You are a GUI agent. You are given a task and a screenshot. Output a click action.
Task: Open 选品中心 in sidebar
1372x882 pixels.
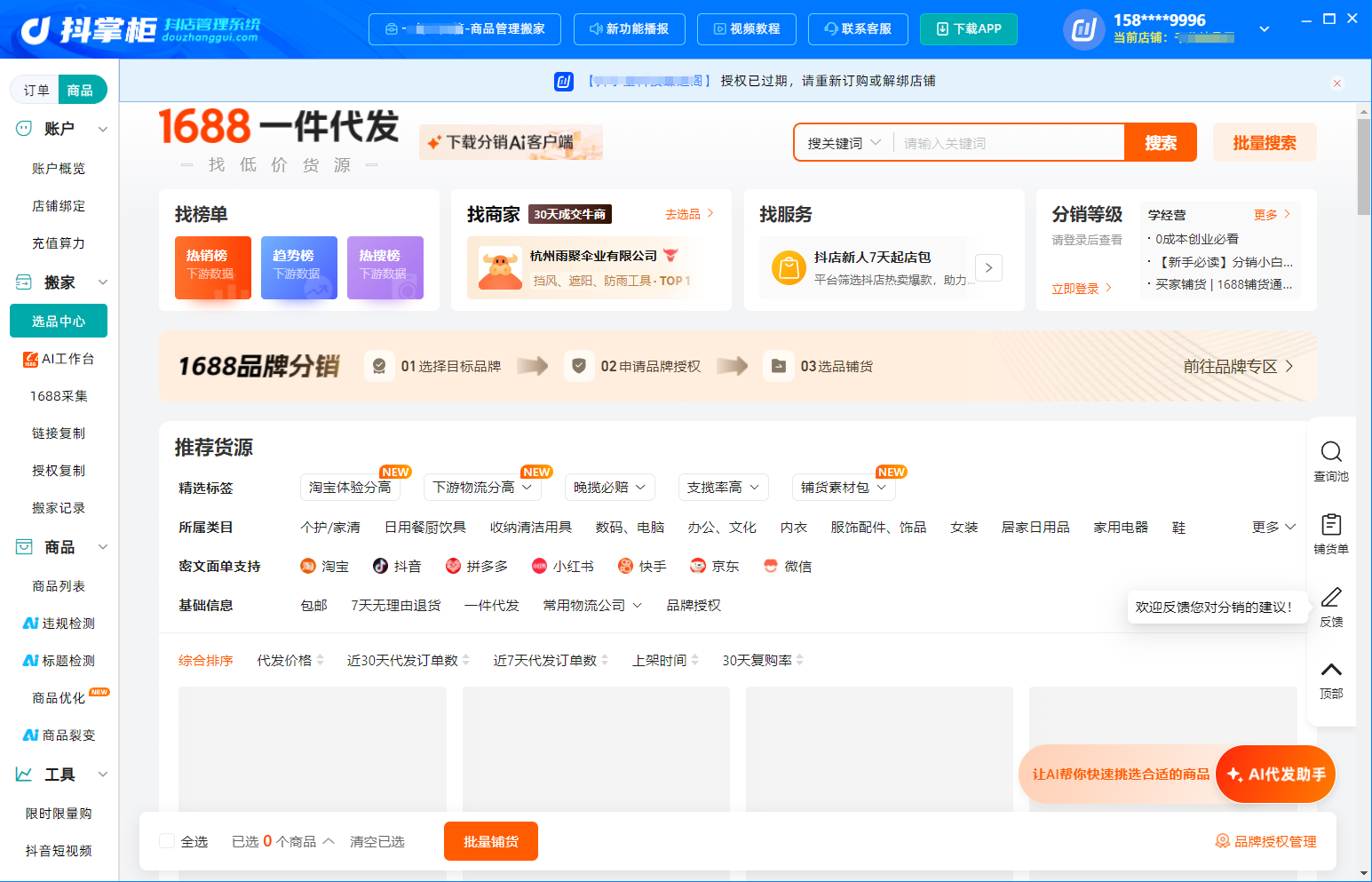pos(59,321)
